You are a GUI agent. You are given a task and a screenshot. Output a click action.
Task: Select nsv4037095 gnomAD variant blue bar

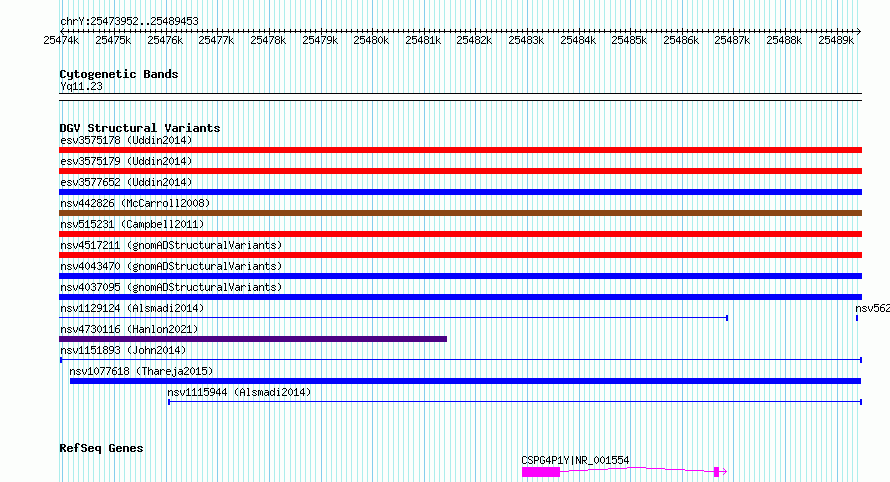click(460, 297)
